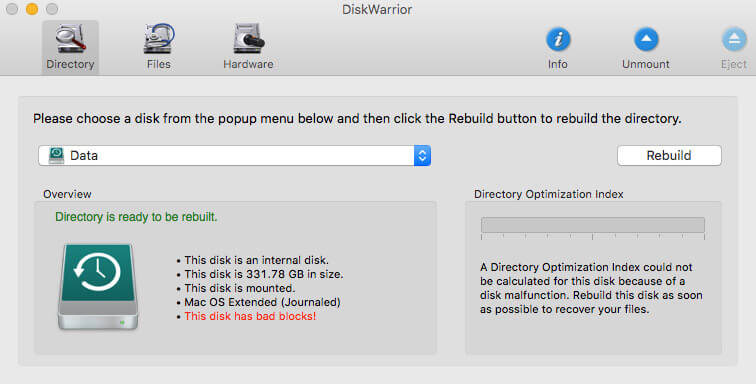Click the Unmount arrow icon
756x384 pixels.
tap(646, 39)
